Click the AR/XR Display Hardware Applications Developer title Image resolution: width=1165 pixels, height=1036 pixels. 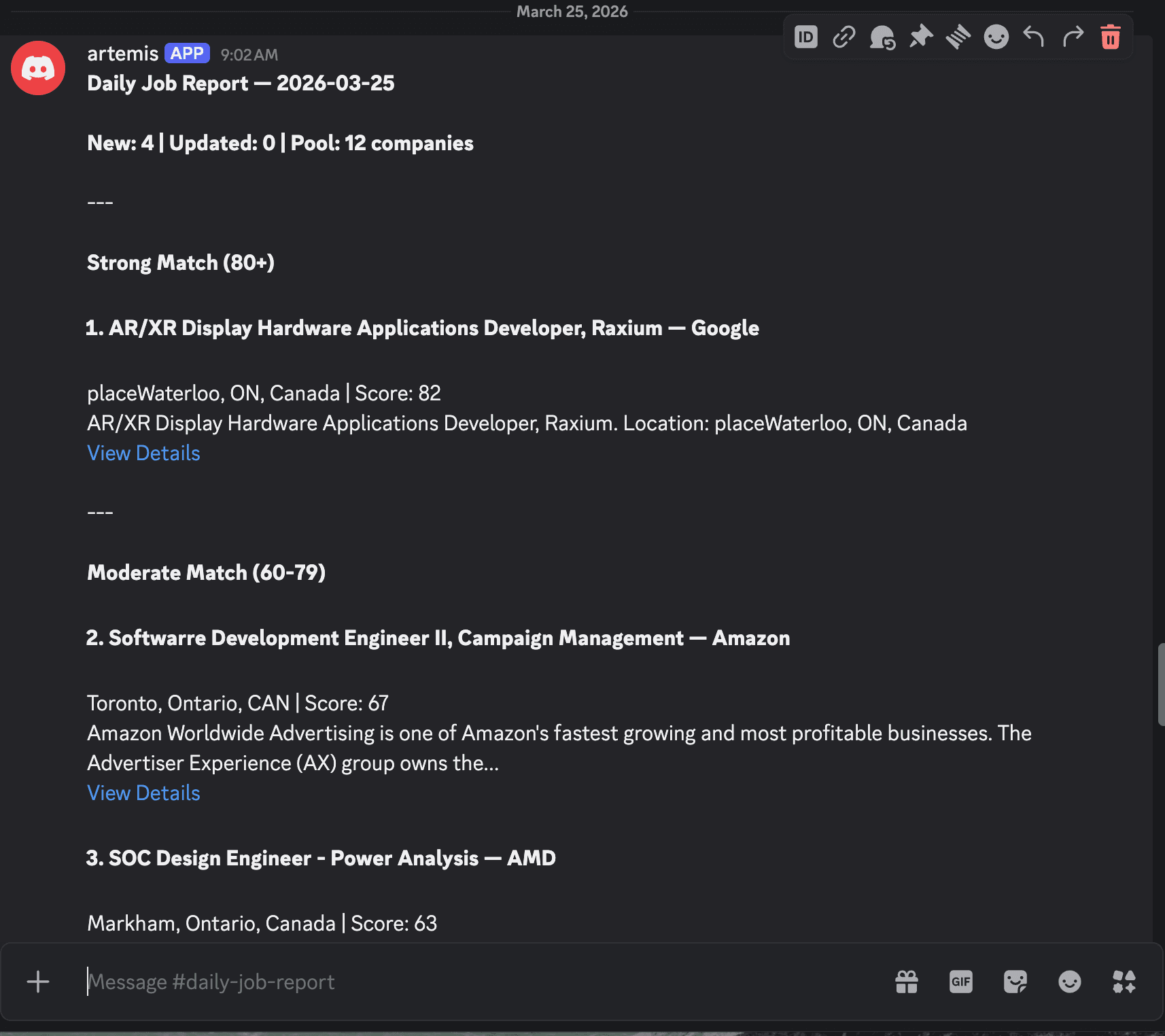(422, 328)
